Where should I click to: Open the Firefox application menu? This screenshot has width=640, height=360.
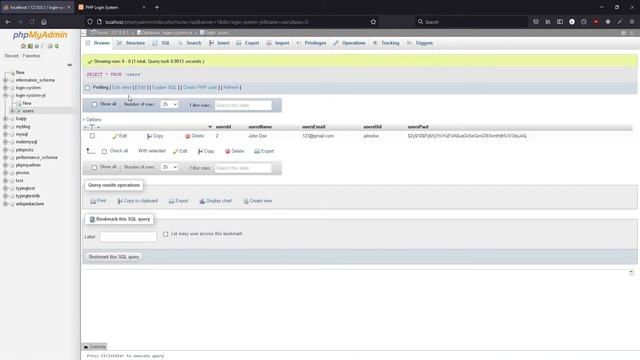(x=632, y=22)
